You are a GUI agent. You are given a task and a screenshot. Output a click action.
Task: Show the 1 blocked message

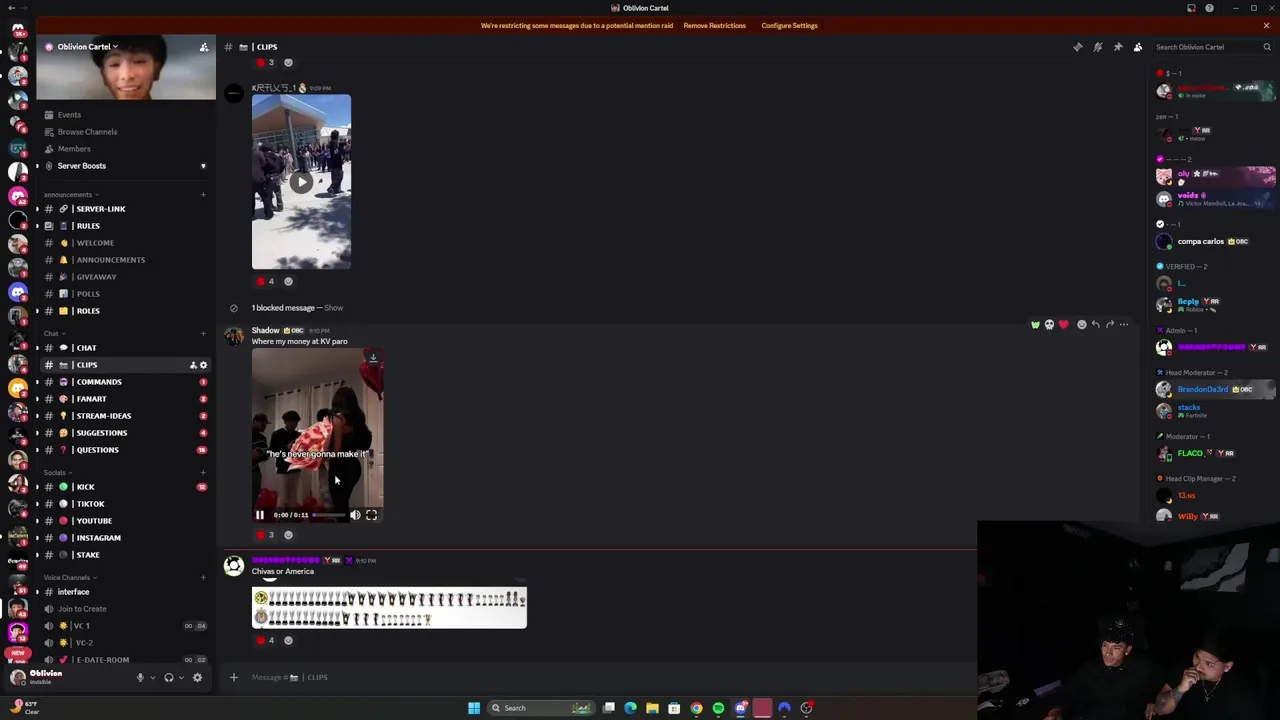[x=333, y=308]
